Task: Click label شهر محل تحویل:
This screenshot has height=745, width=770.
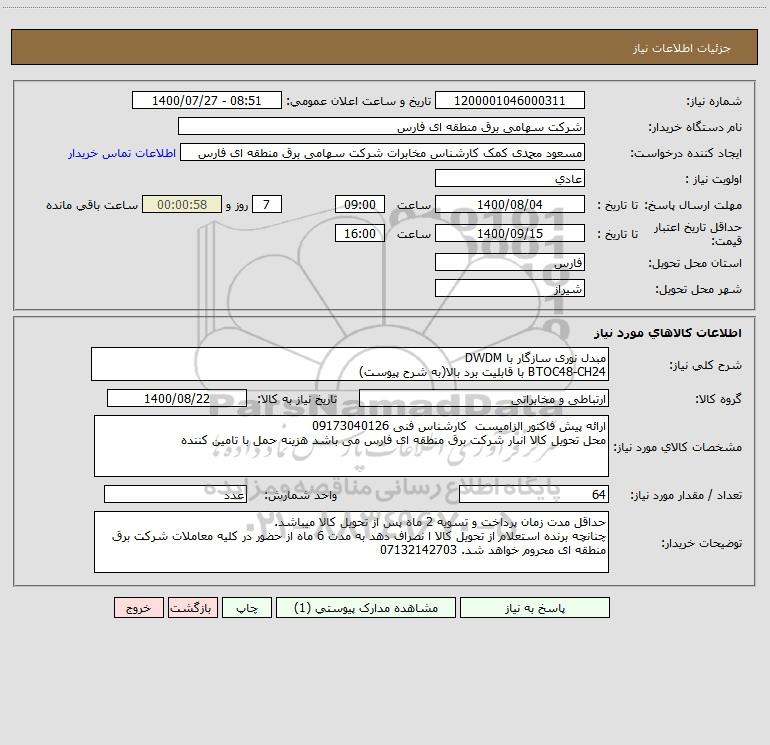Action: click(x=699, y=290)
